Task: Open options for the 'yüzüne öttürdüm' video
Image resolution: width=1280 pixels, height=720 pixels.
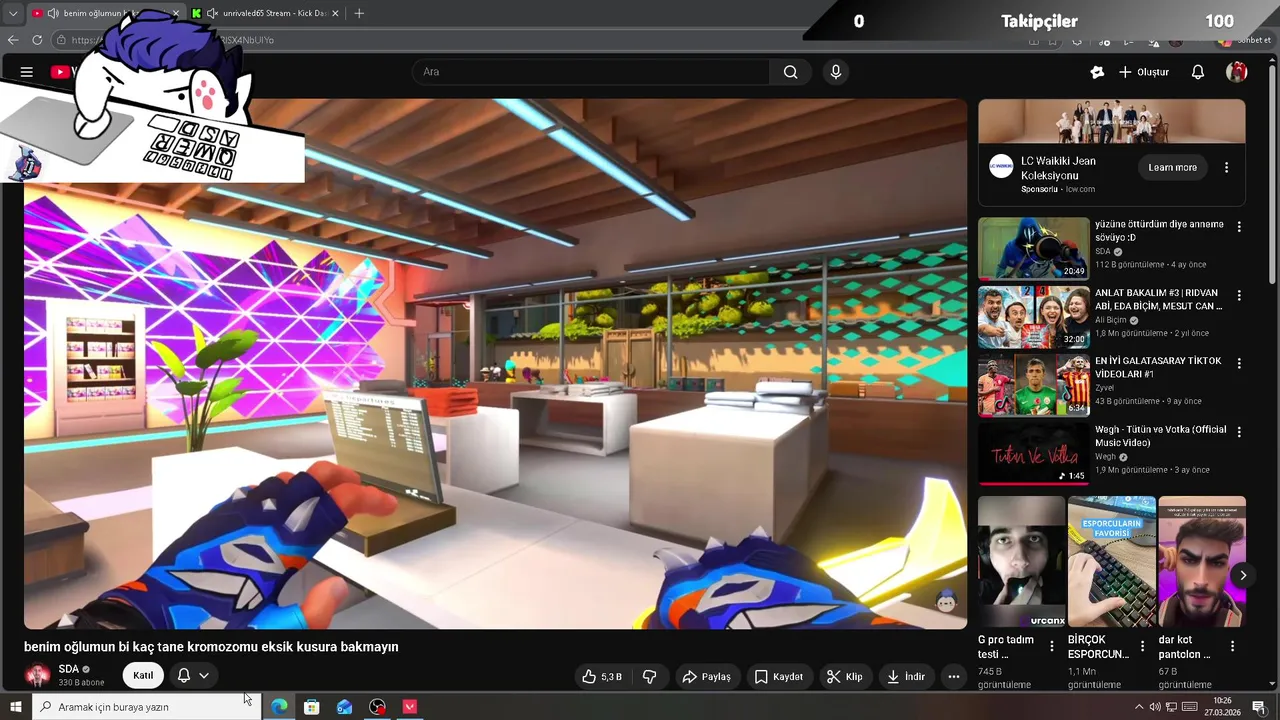Action: coord(1239,227)
